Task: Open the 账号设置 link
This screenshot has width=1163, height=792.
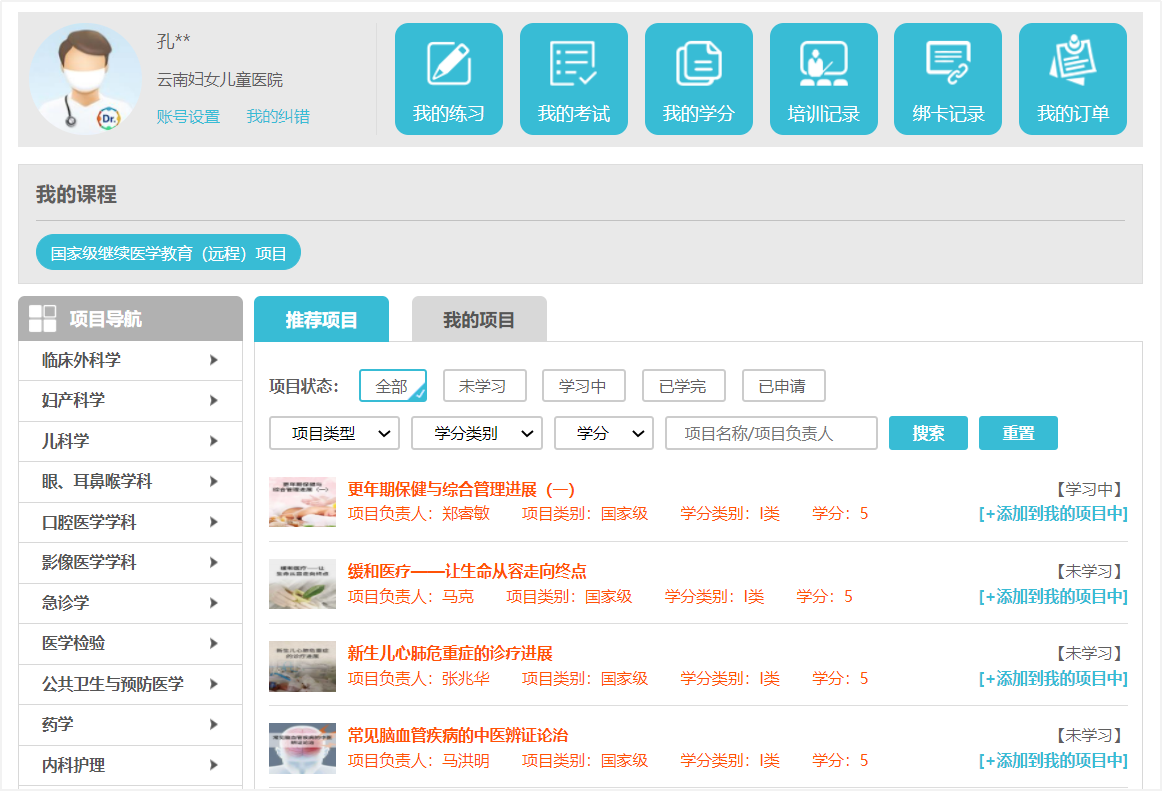Action: point(188,117)
